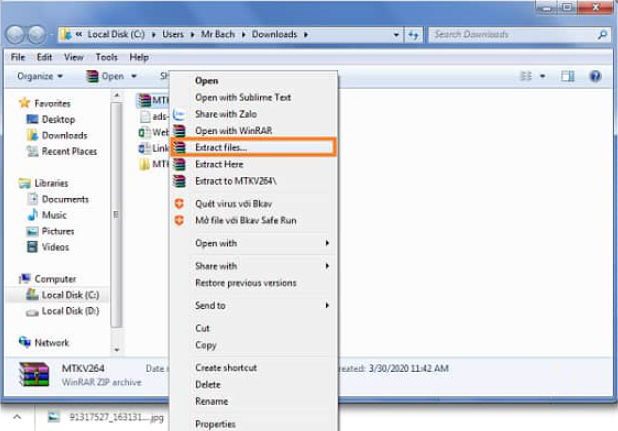Click the Videos icon in Libraries
Viewport: 618px width, 431px height.
(x=32, y=247)
